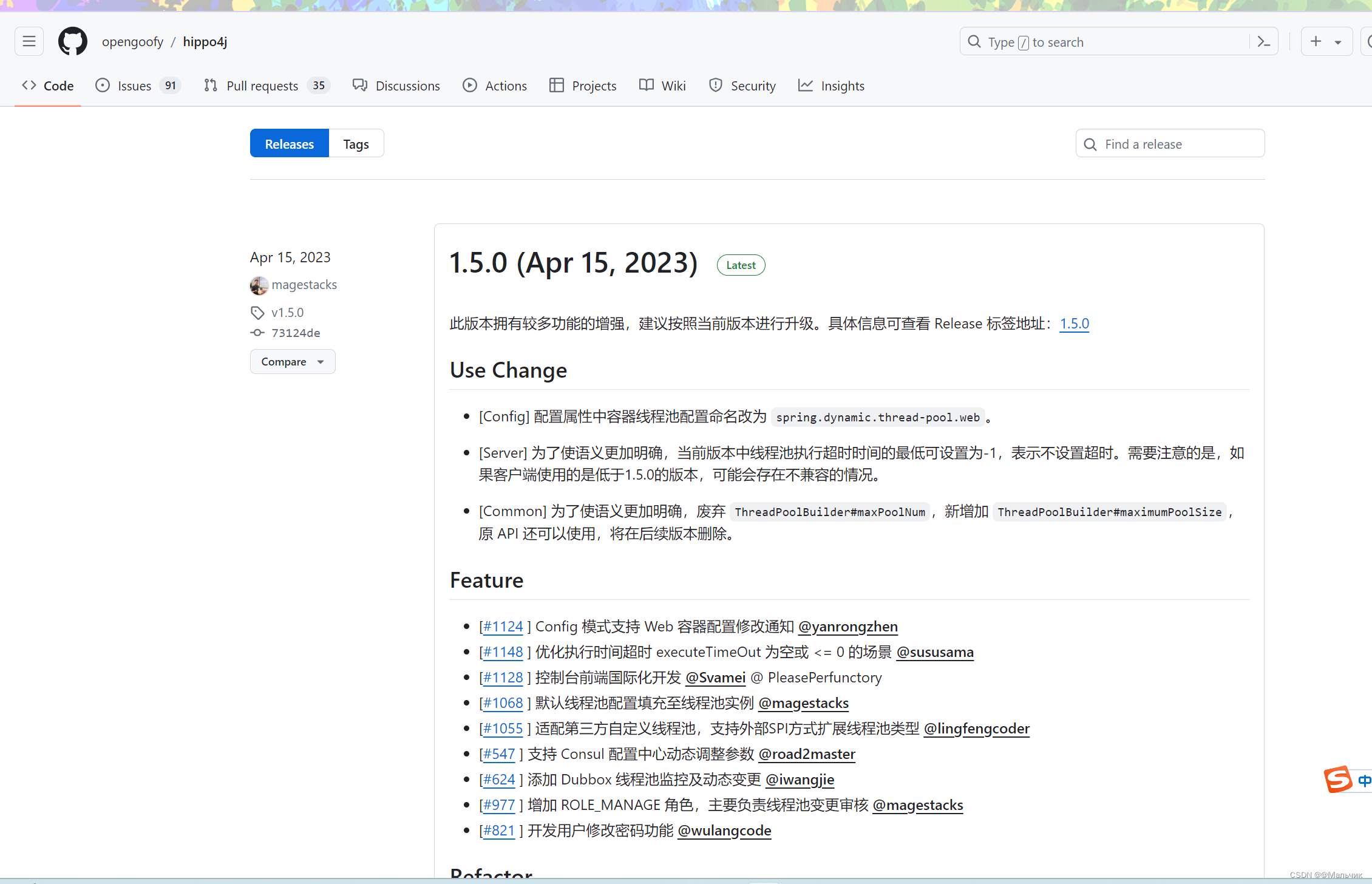Image resolution: width=1372 pixels, height=884 pixels.
Task: Open the global navigation hamburger menu
Action: pos(29,41)
